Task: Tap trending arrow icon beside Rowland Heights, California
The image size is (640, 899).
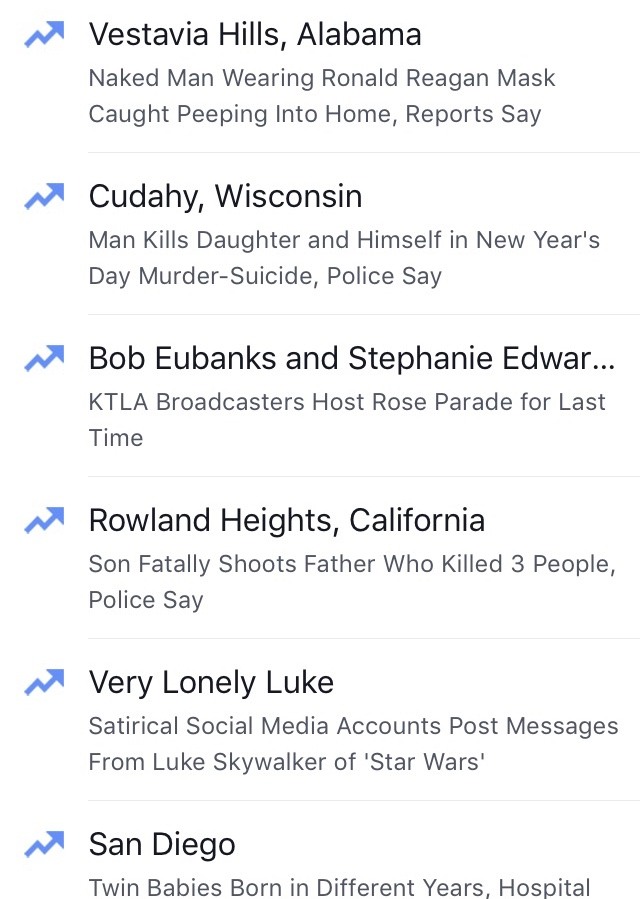Action: (44, 521)
